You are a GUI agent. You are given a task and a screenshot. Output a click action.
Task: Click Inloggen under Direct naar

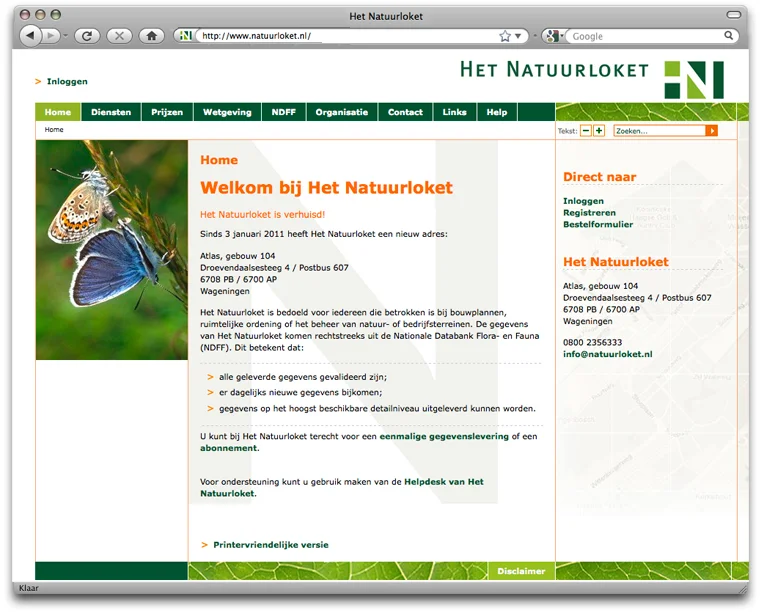click(x=583, y=201)
